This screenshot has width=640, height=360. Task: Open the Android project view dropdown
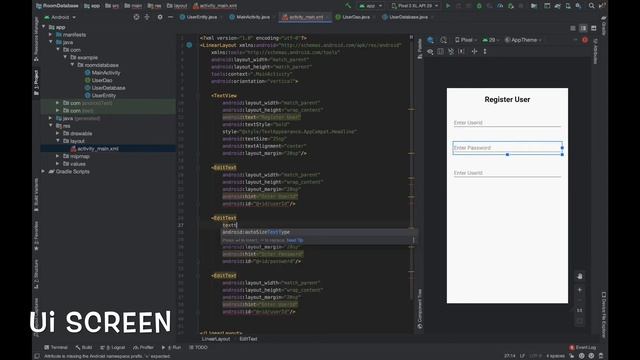tap(60, 17)
